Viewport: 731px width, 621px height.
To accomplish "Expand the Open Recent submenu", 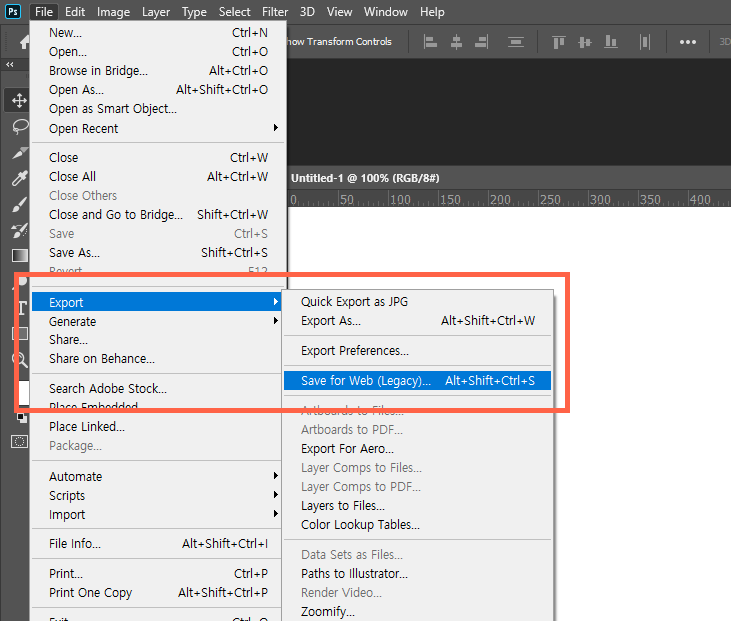I will (x=159, y=128).
